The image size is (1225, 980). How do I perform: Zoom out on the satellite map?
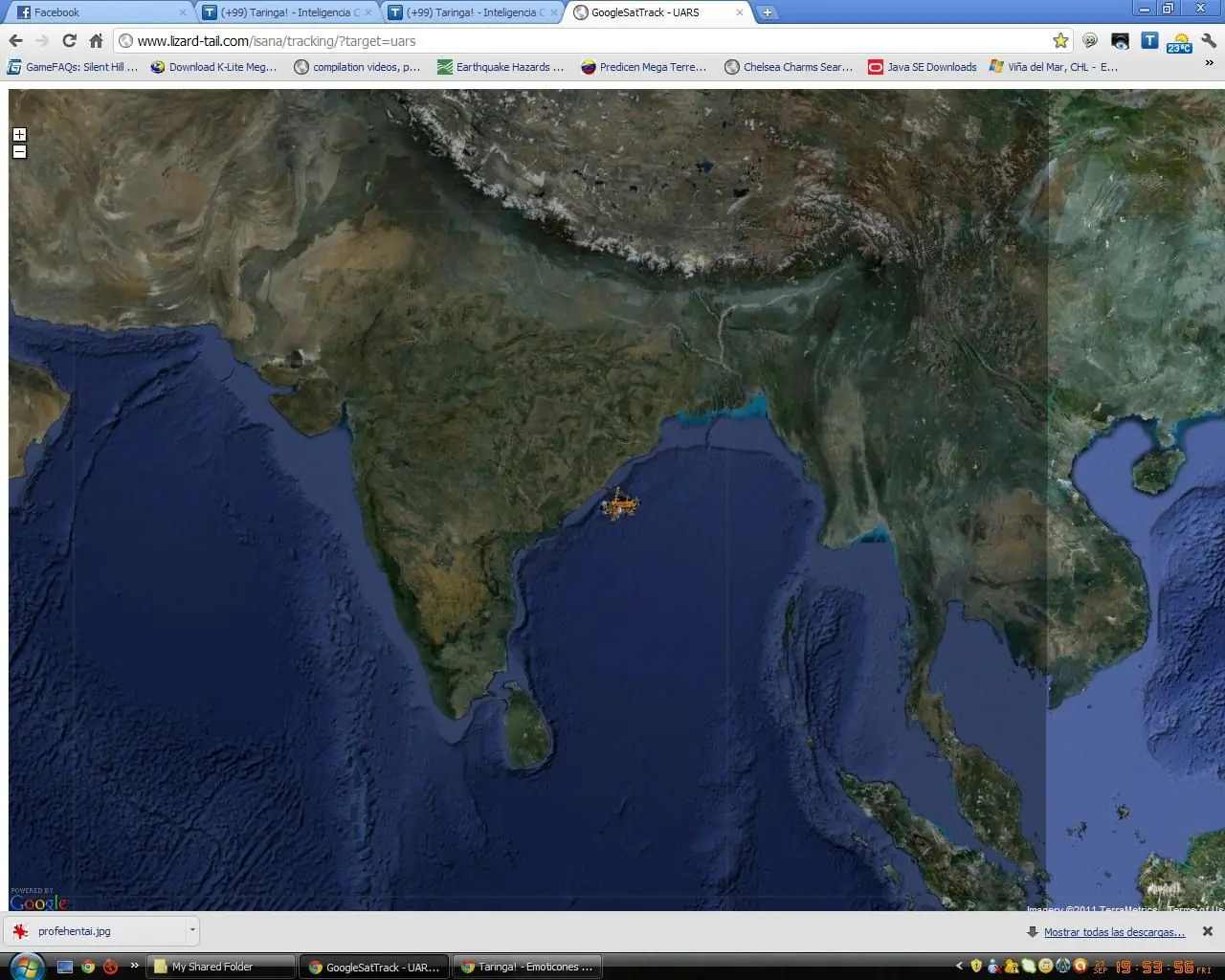point(19,151)
